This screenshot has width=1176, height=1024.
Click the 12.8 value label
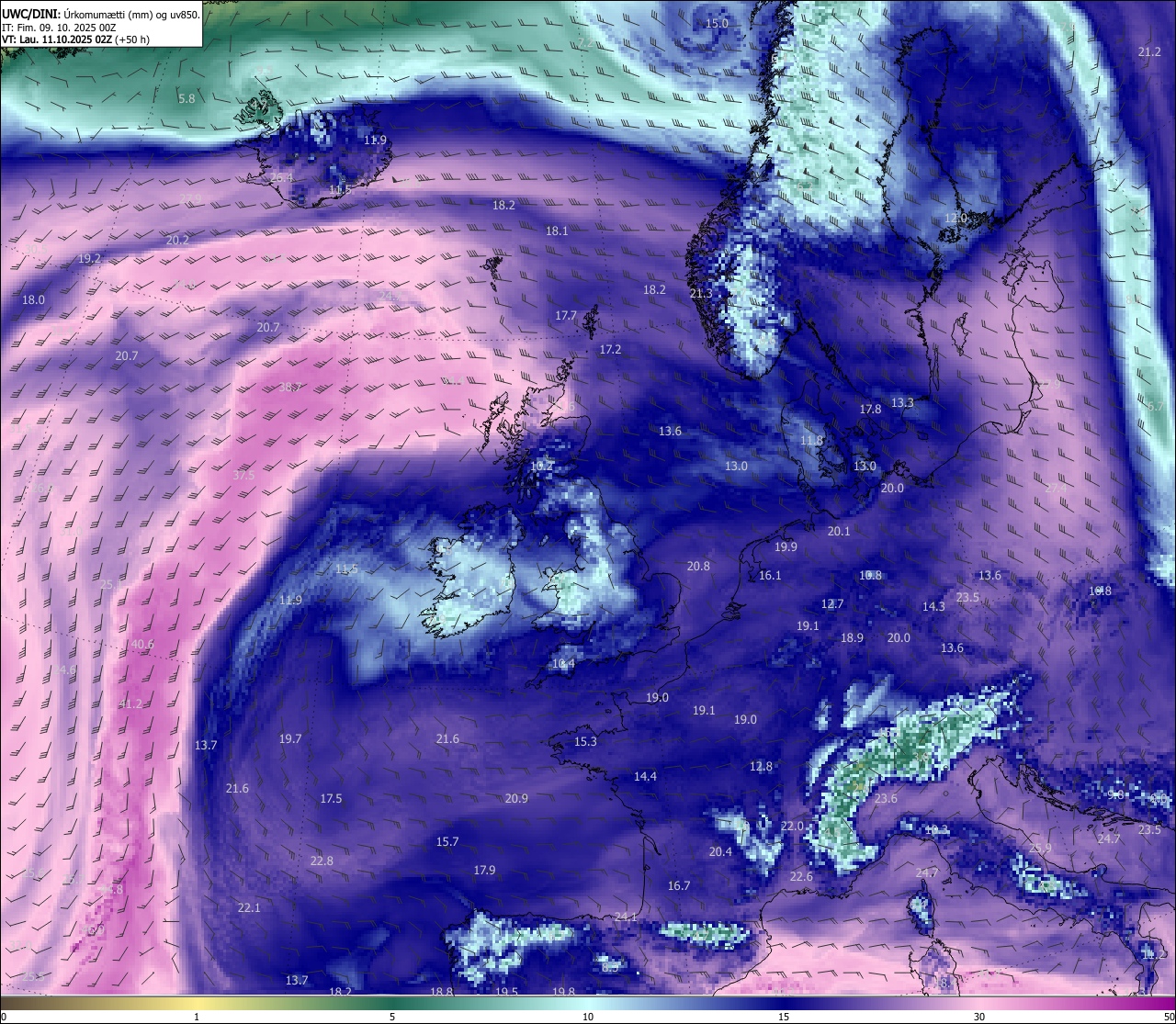tap(761, 767)
